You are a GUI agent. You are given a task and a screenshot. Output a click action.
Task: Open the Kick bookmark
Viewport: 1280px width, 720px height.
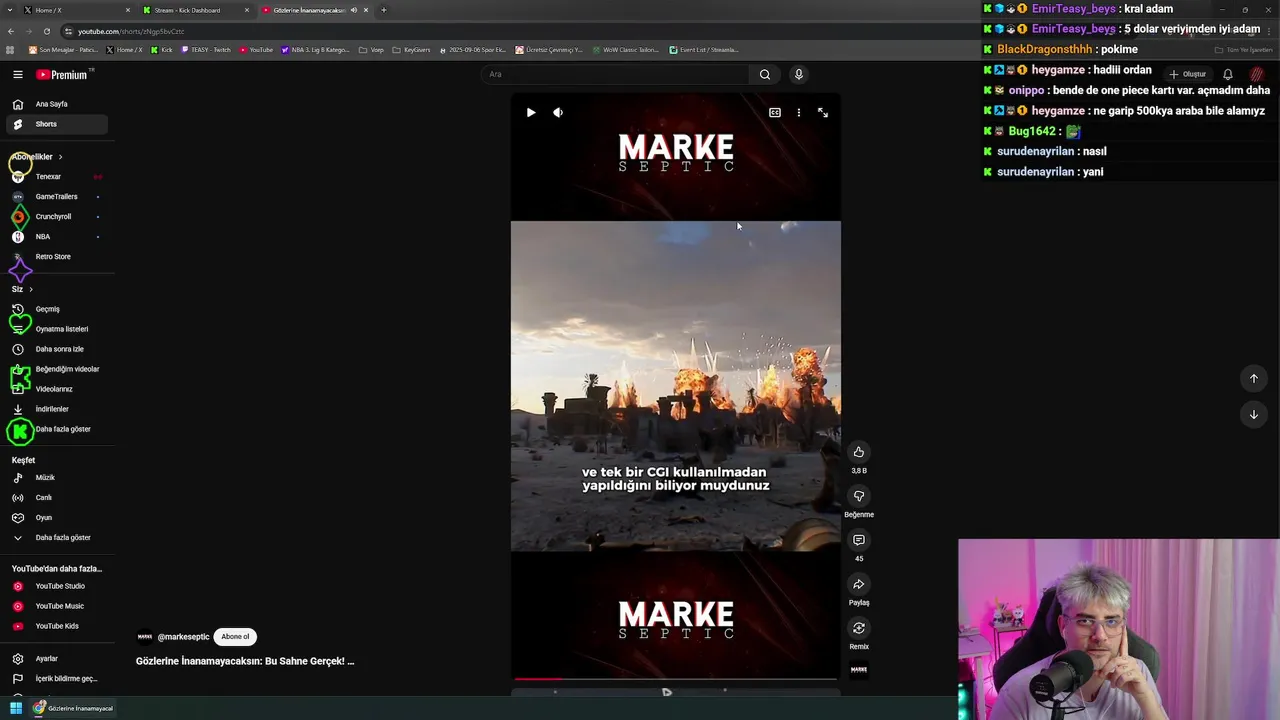(x=162, y=50)
